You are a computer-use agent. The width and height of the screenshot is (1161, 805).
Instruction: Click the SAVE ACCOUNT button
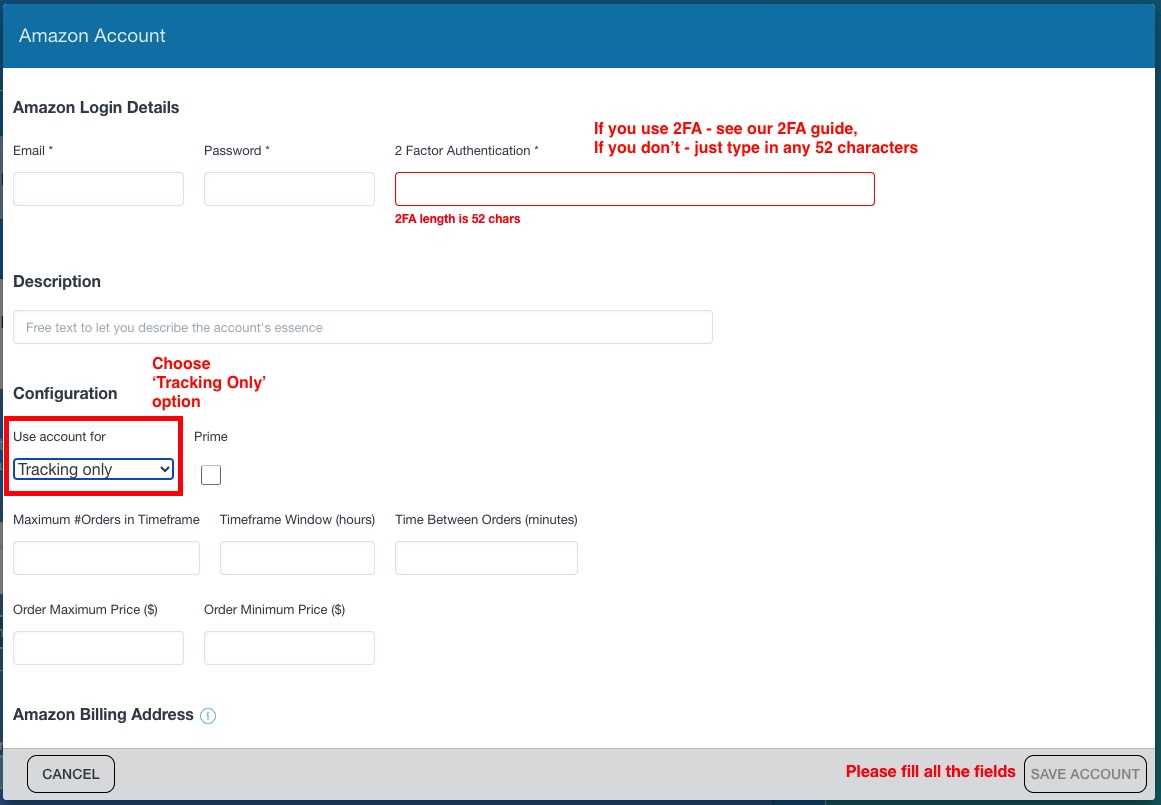1085,774
